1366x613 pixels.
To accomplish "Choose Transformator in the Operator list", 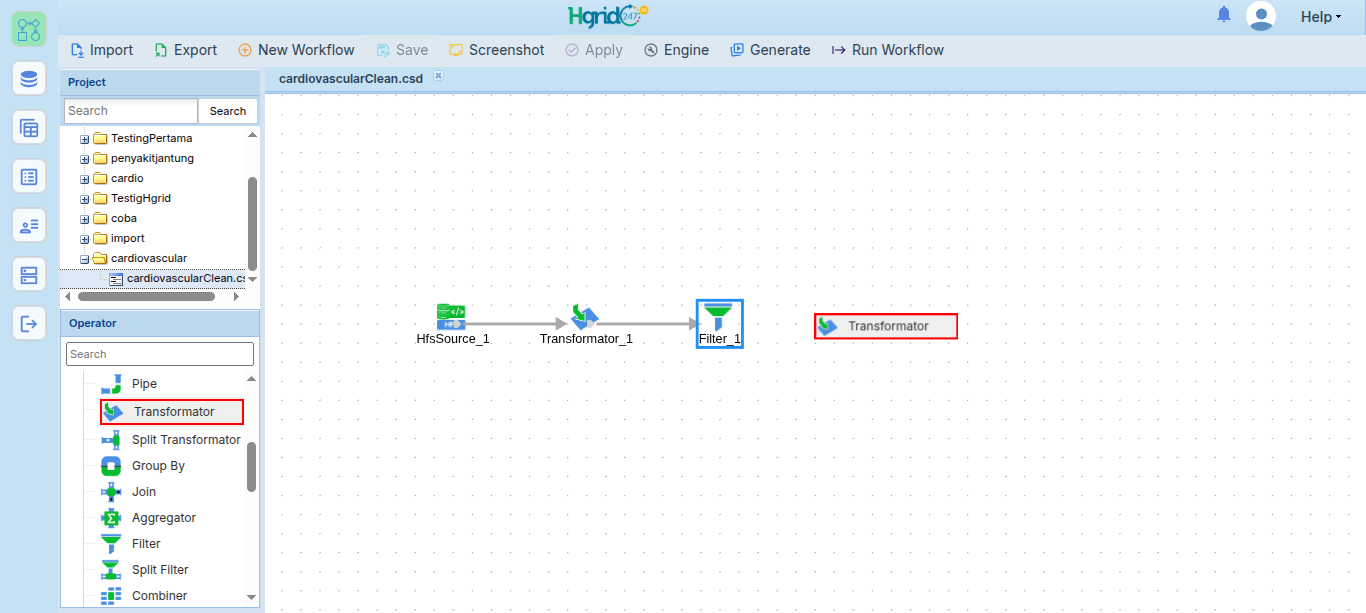I will click(172, 412).
